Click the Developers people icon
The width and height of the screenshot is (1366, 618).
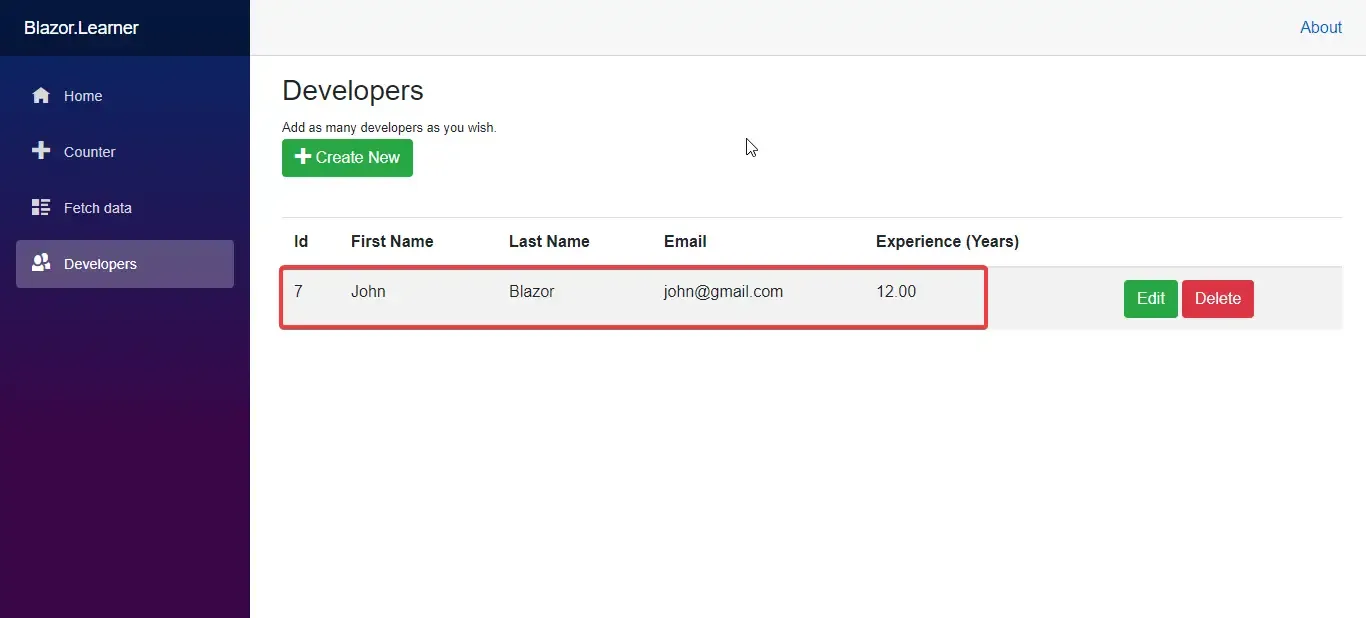[41, 263]
